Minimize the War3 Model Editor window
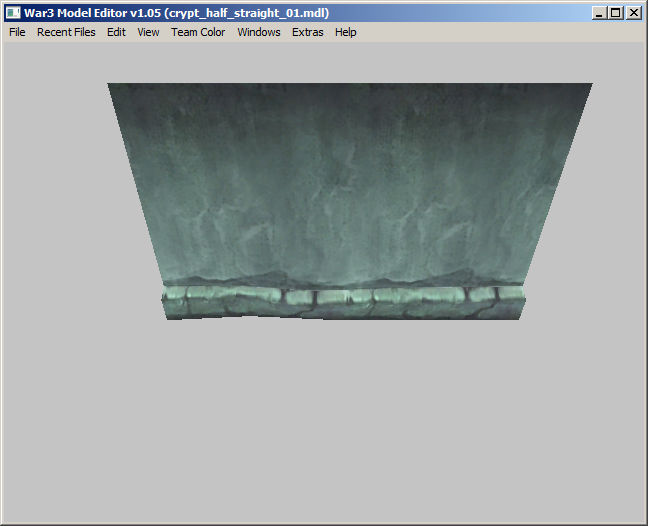 click(x=599, y=13)
